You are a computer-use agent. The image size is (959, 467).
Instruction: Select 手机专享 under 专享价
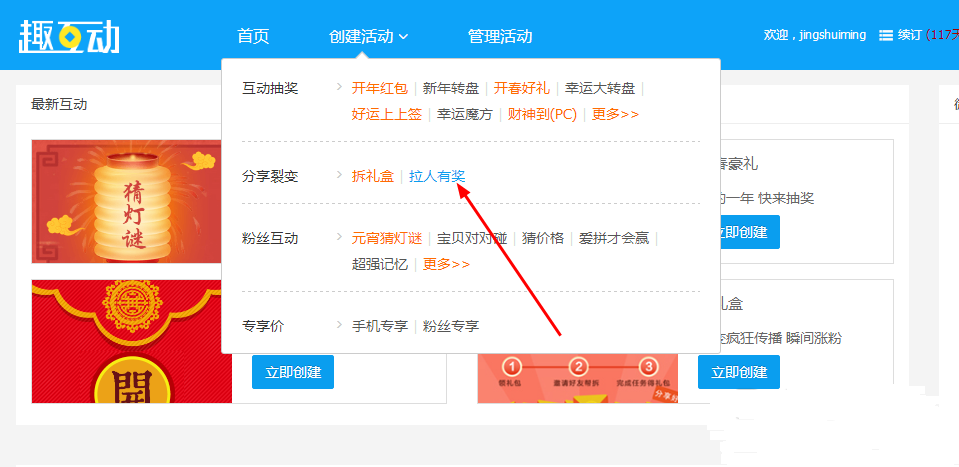379,326
